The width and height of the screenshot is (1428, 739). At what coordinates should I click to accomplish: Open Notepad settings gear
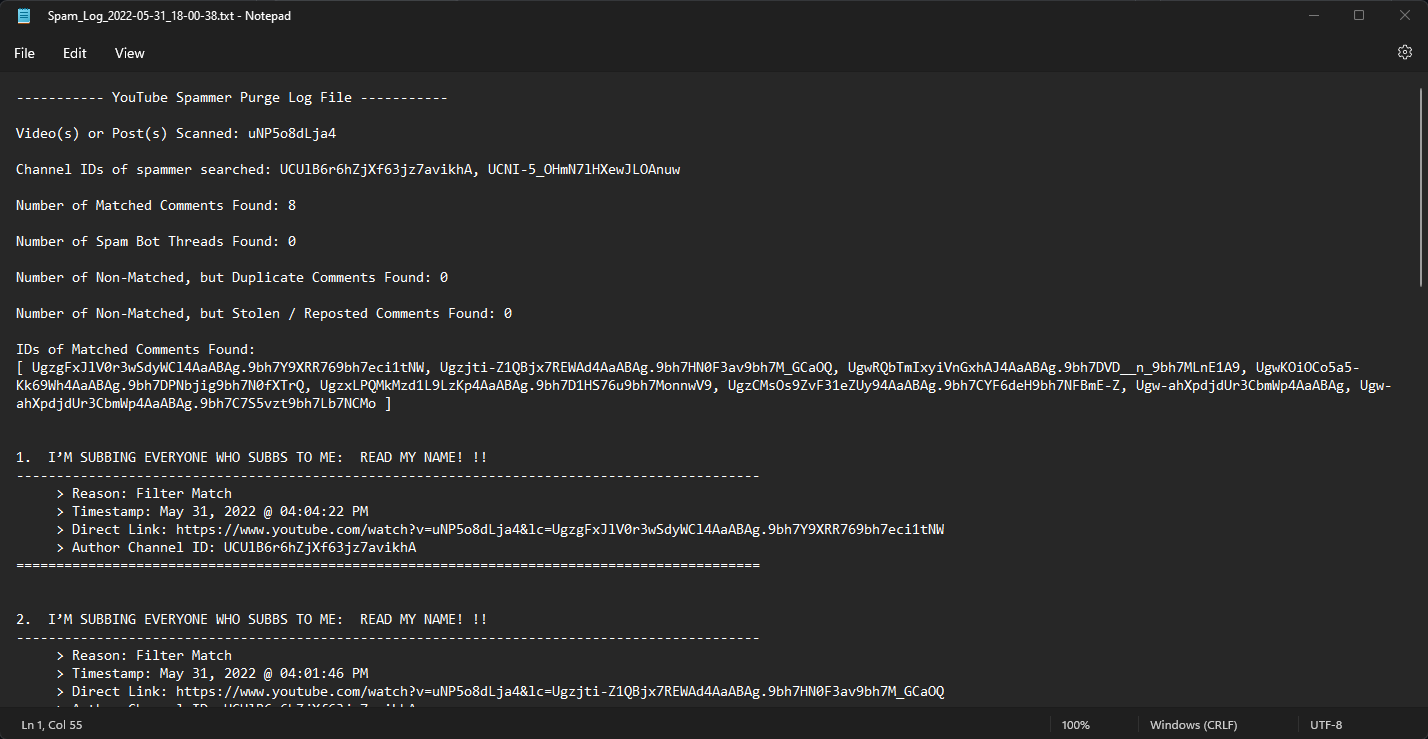(1404, 53)
